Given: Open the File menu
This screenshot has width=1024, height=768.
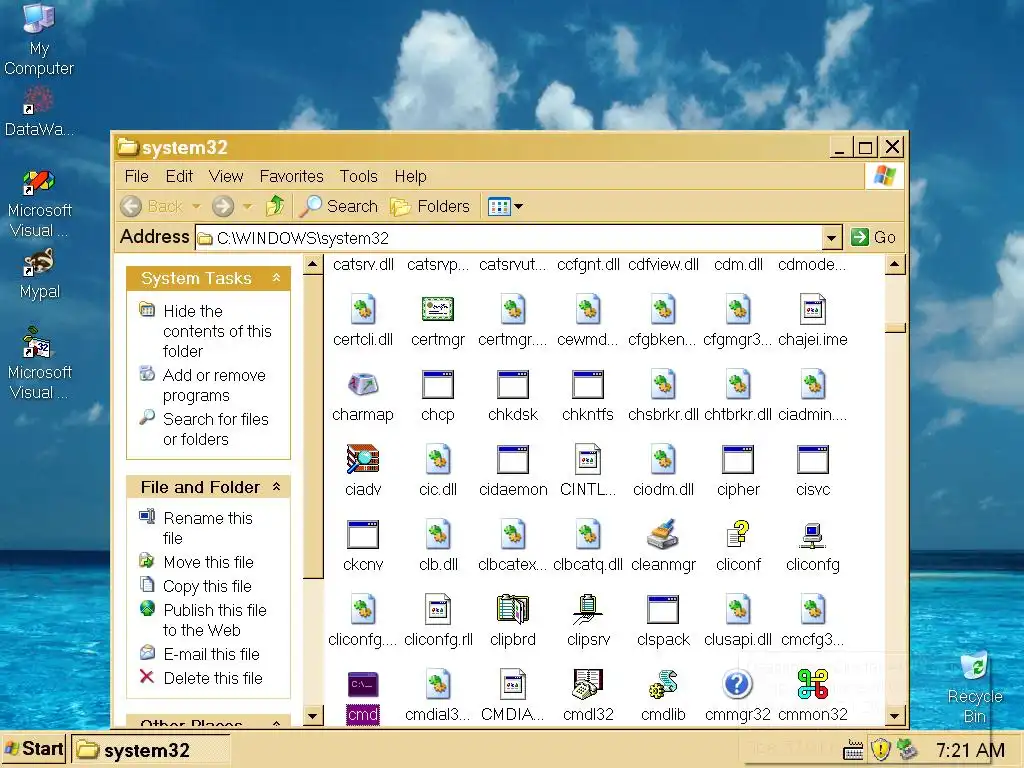Looking at the screenshot, I should [x=136, y=176].
